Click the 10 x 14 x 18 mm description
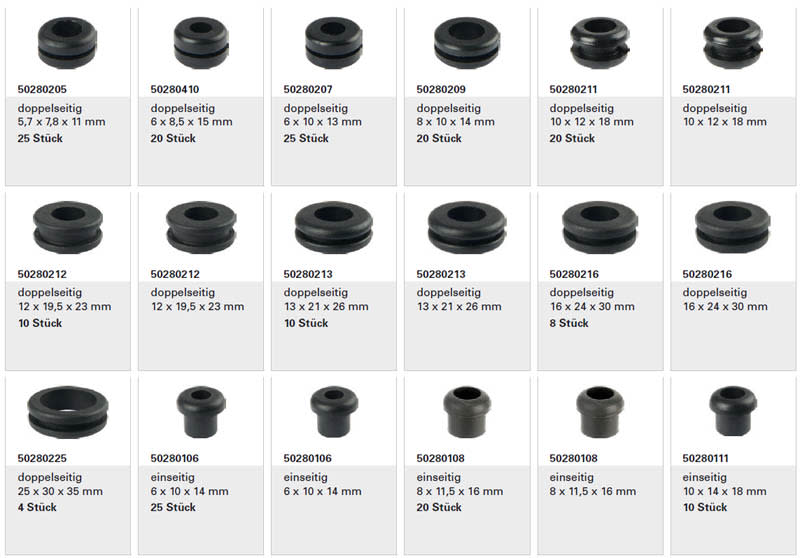 tap(724, 491)
